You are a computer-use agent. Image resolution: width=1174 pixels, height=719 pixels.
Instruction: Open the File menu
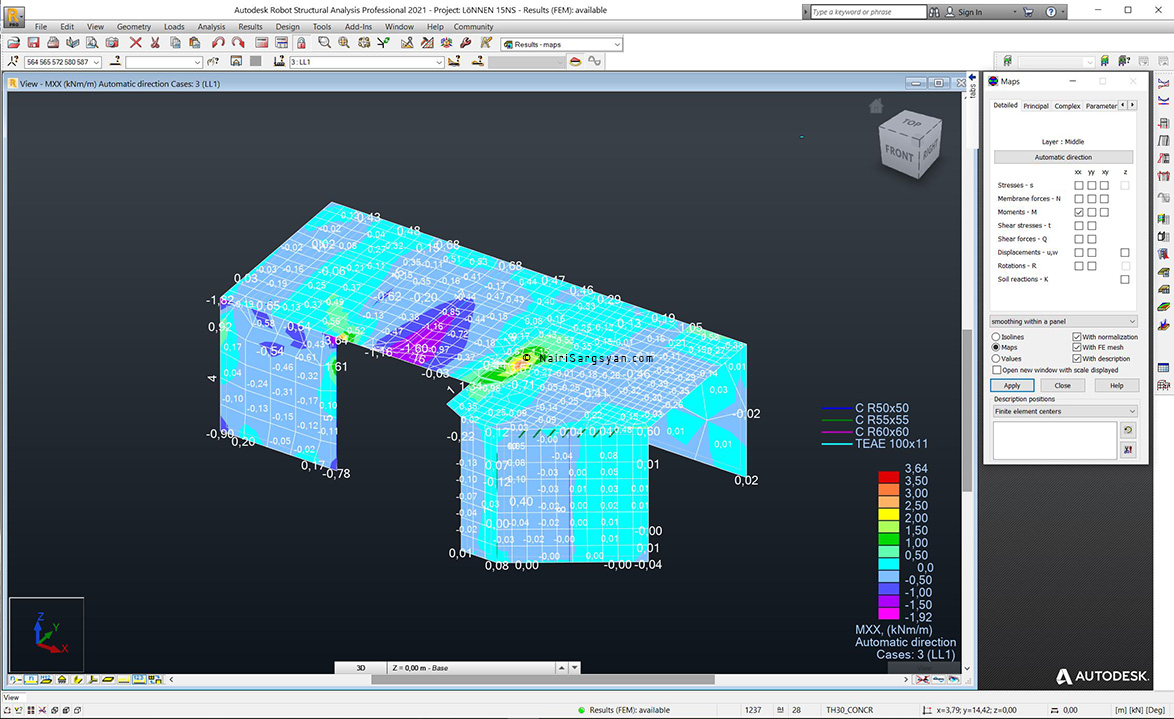pos(40,27)
